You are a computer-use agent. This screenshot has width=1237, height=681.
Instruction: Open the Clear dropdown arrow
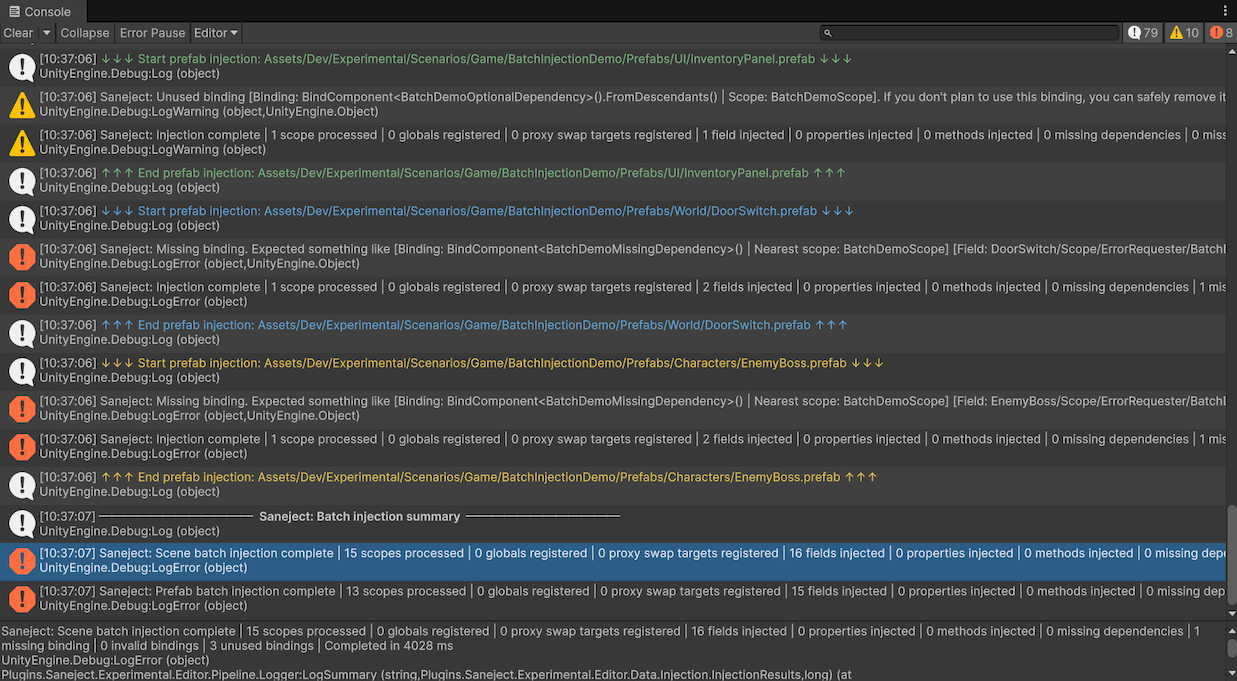pyautogui.click(x=45, y=32)
